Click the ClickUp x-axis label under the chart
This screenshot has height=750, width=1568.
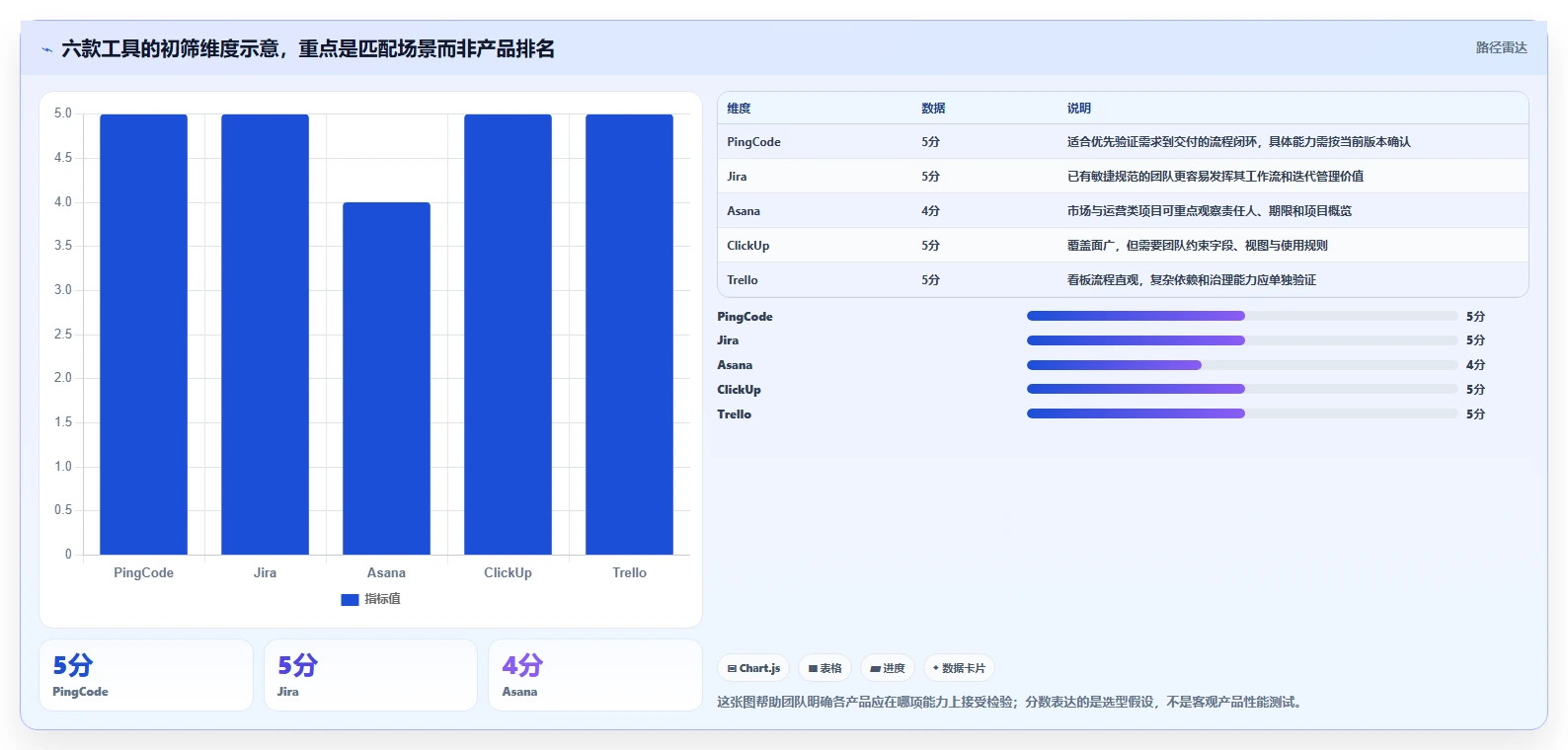point(508,572)
